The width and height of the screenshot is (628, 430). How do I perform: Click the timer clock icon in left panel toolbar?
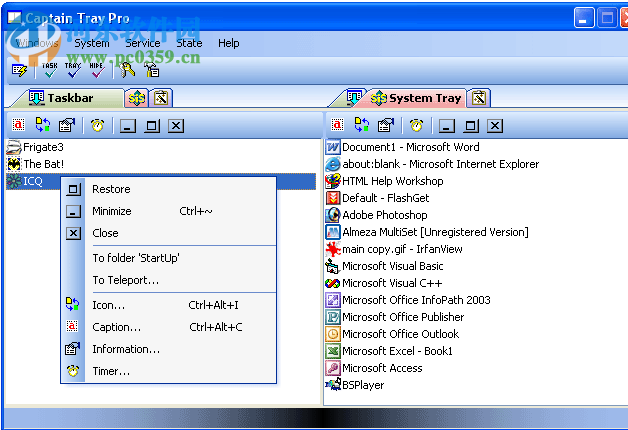[97, 125]
